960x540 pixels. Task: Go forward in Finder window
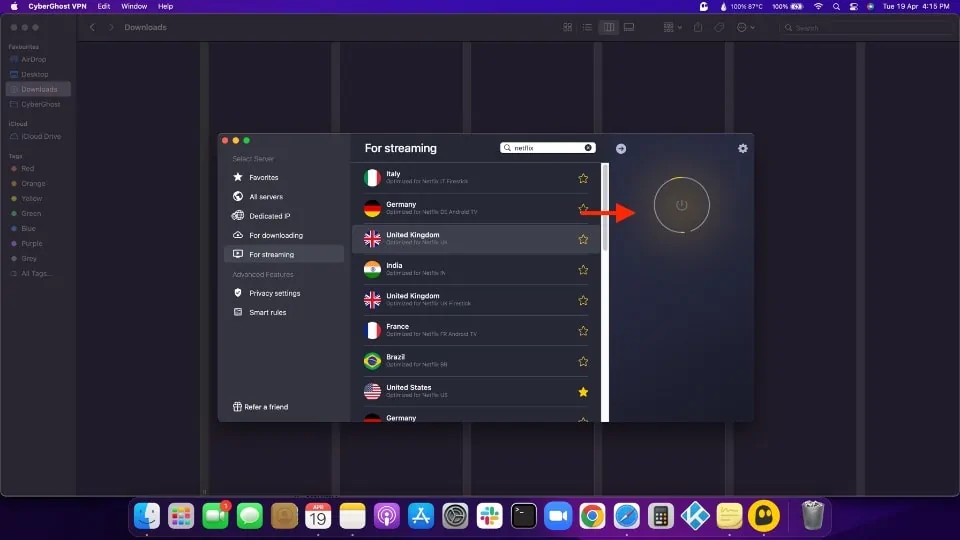[111, 27]
